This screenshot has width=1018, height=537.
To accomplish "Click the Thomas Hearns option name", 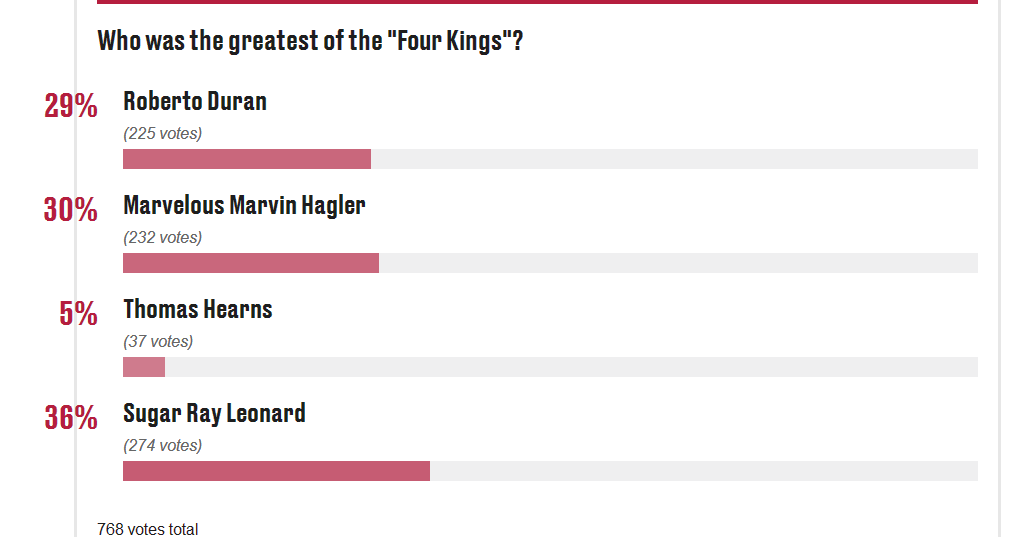I will coord(197,309).
